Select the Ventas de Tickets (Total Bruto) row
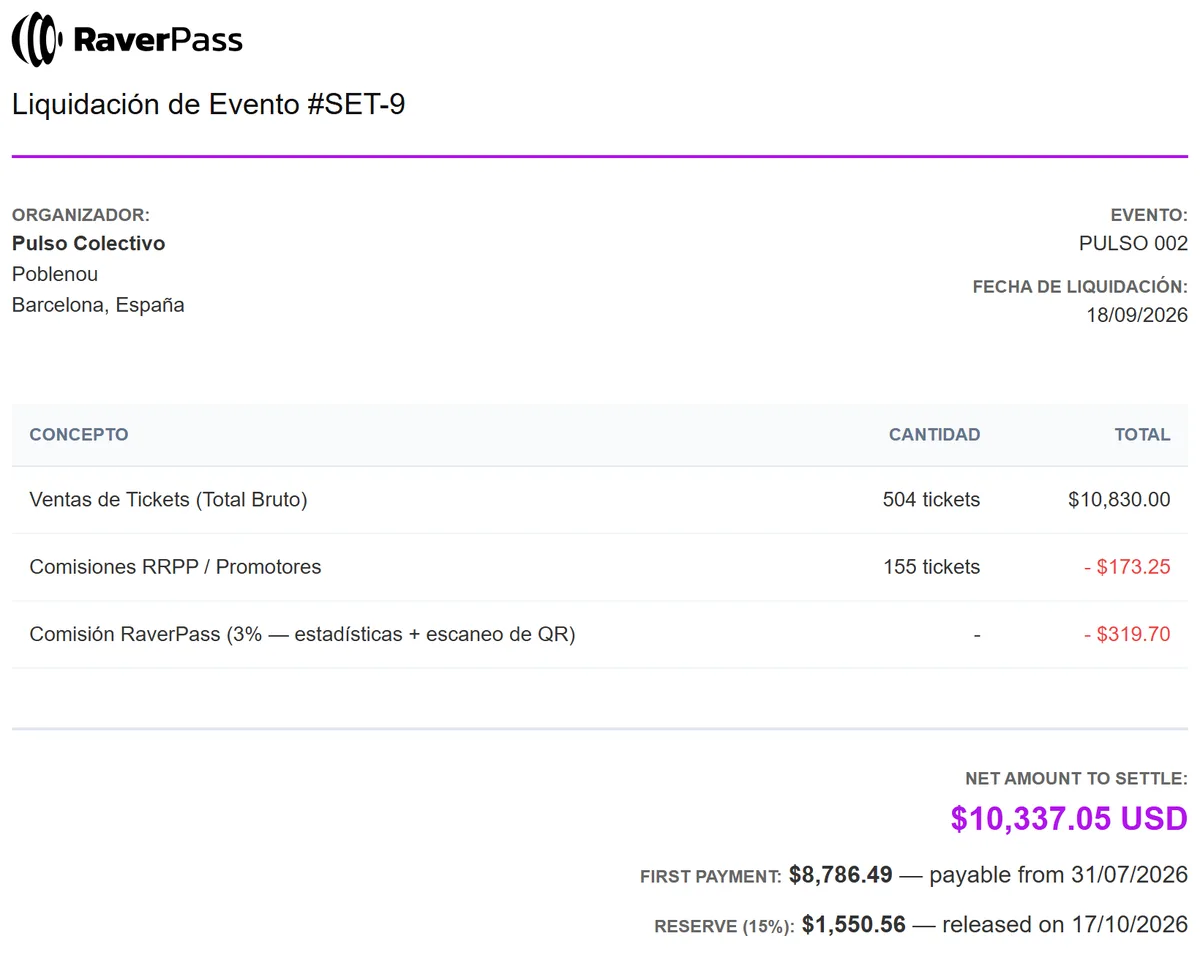This screenshot has width=1200, height=966. (x=600, y=500)
